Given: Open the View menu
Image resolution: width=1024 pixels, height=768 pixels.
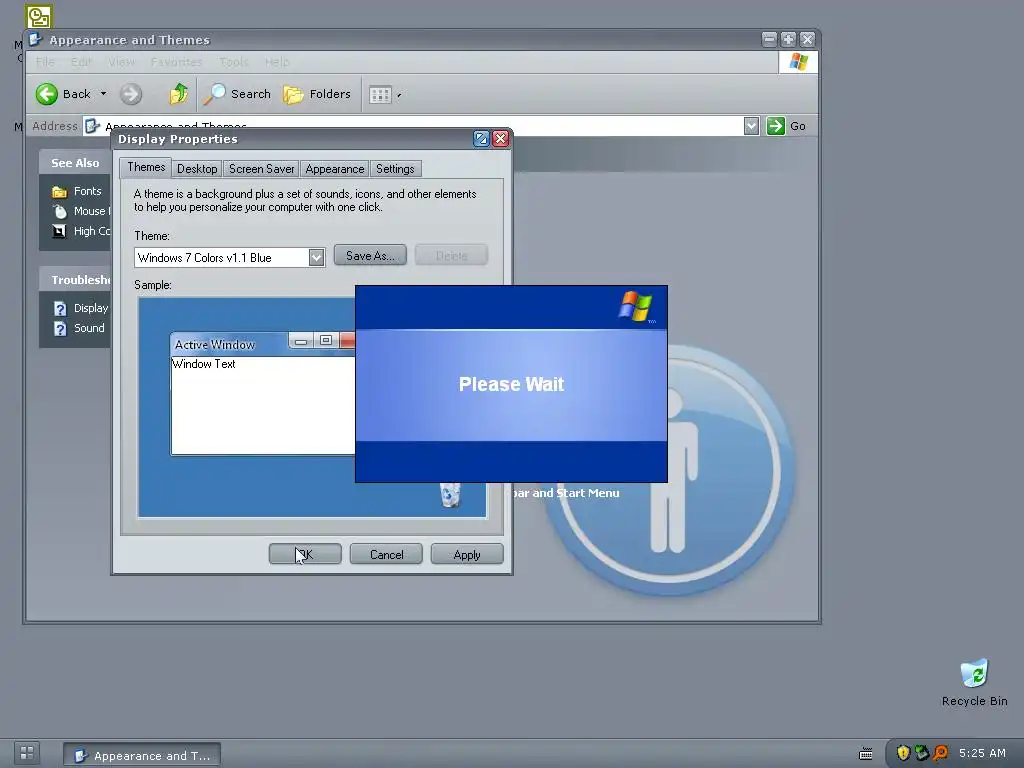Looking at the screenshot, I should click(121, 62).
